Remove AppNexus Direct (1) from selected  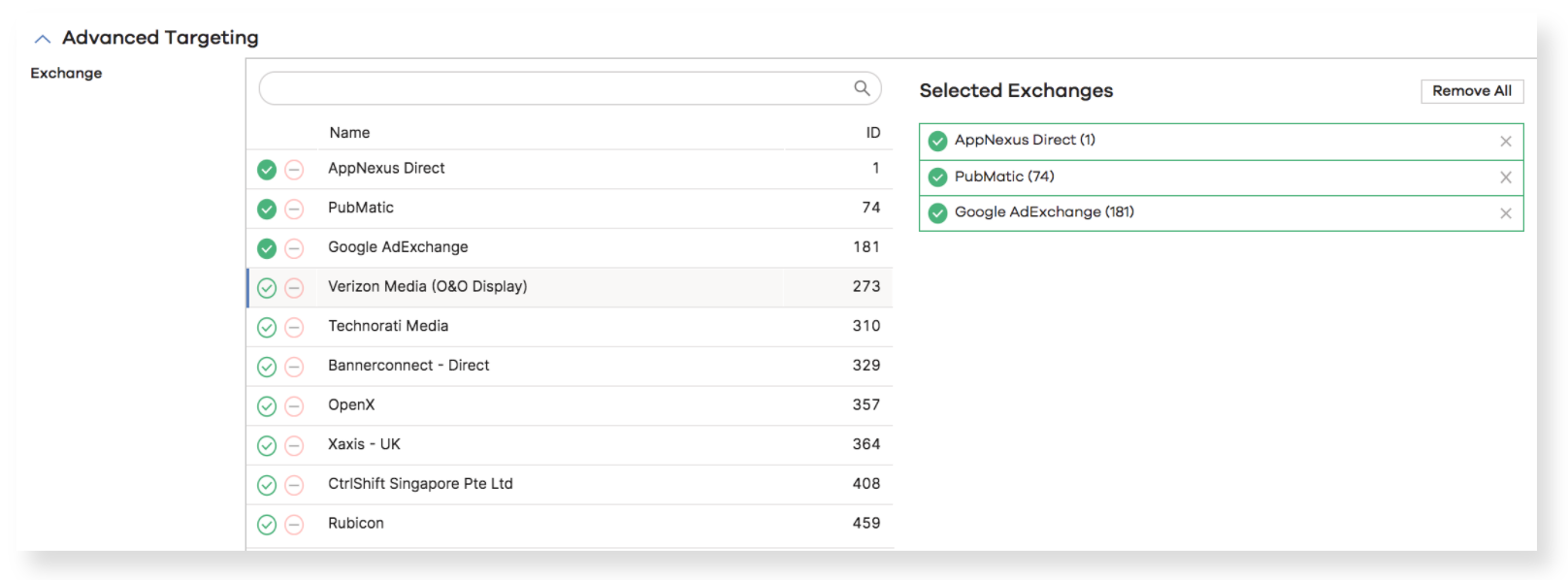[1506, 142]
